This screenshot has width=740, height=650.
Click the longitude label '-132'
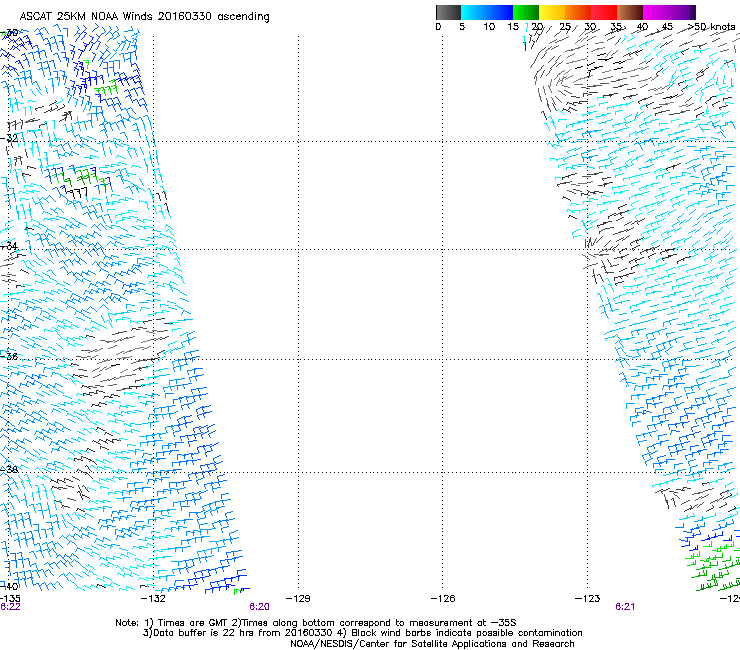coord(153,599)
